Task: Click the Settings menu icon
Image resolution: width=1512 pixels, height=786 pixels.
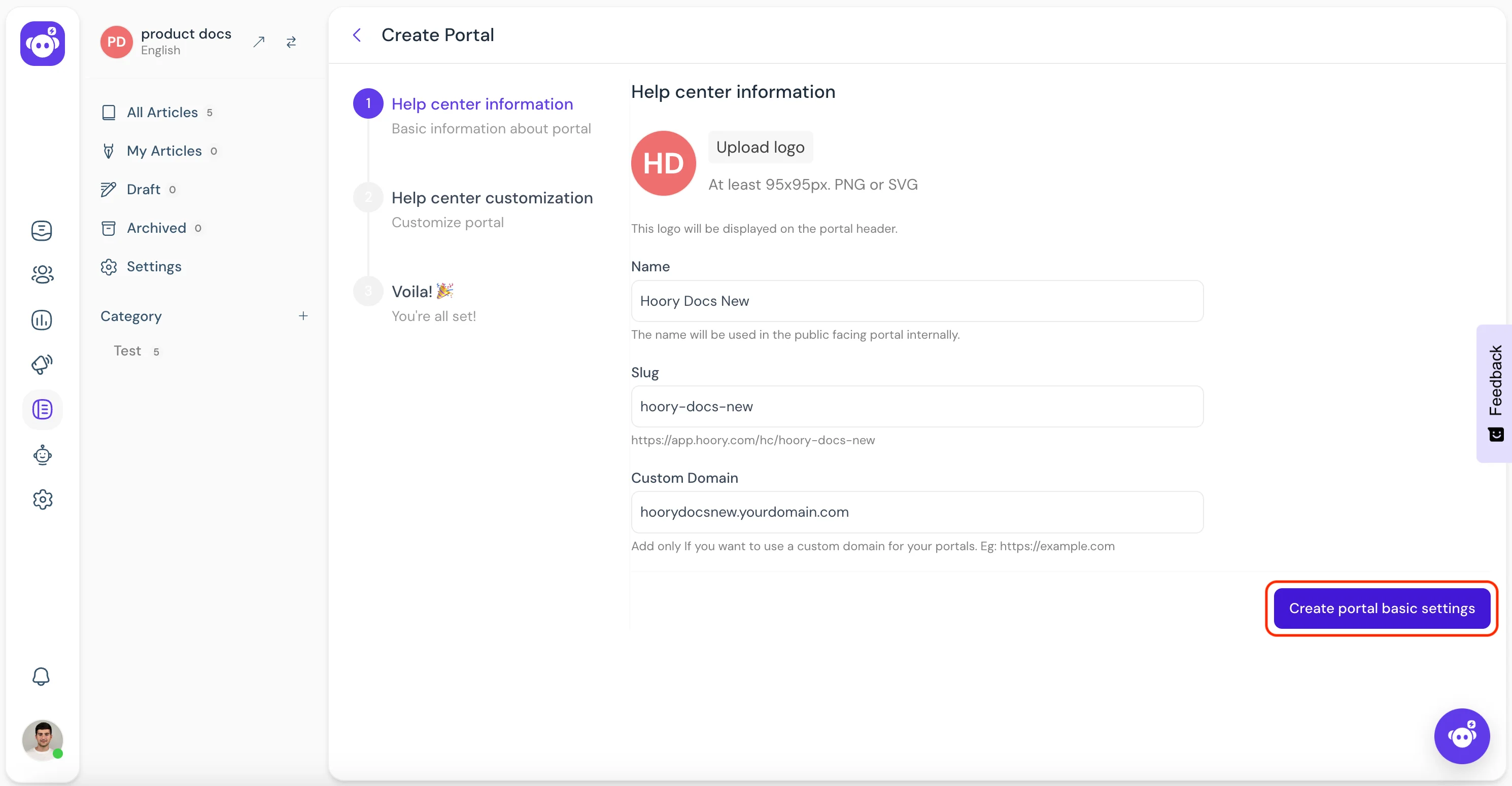Action: (x=42, y=499)
